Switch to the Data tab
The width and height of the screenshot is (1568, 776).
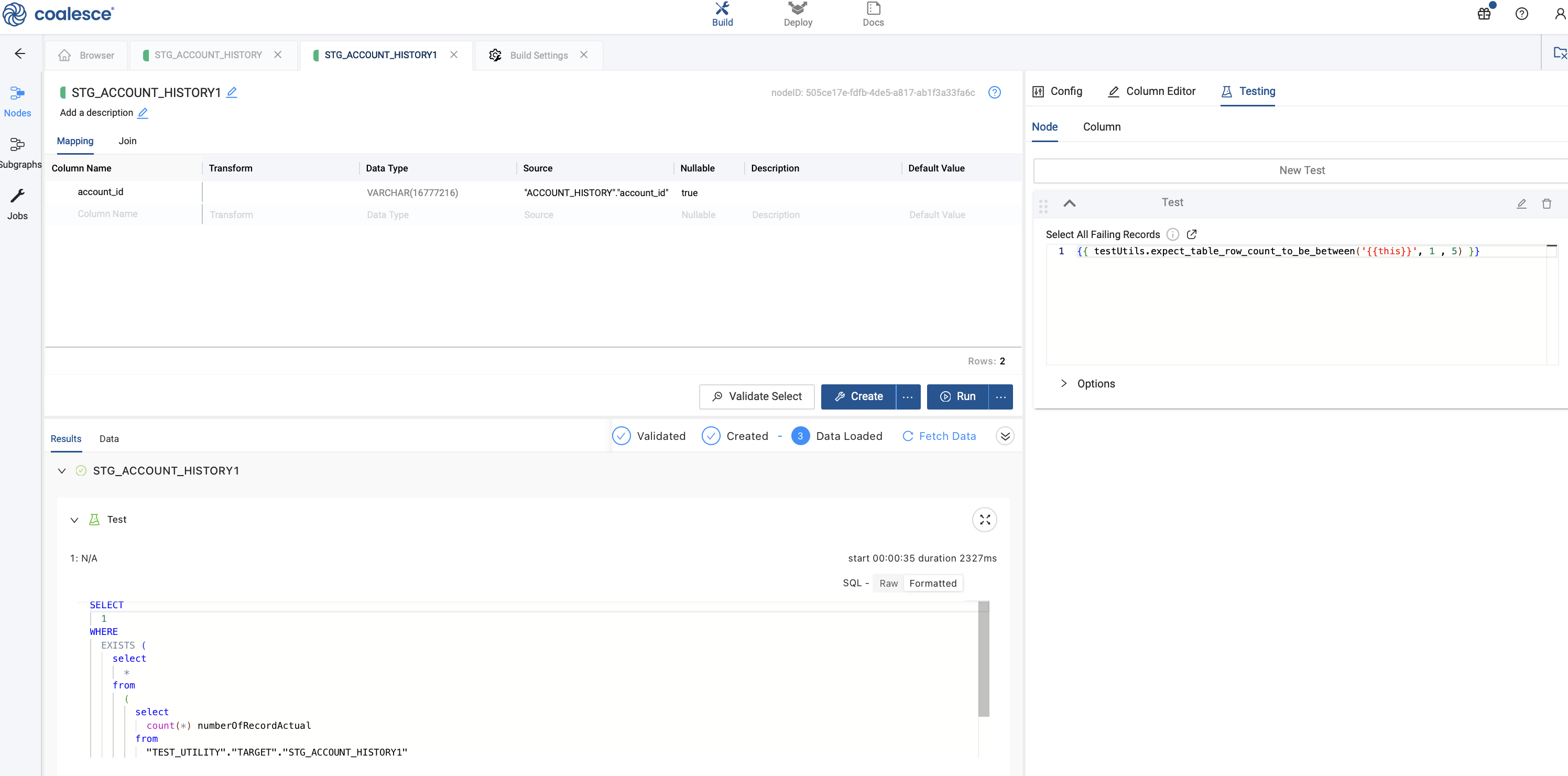(x=109, y=438)
